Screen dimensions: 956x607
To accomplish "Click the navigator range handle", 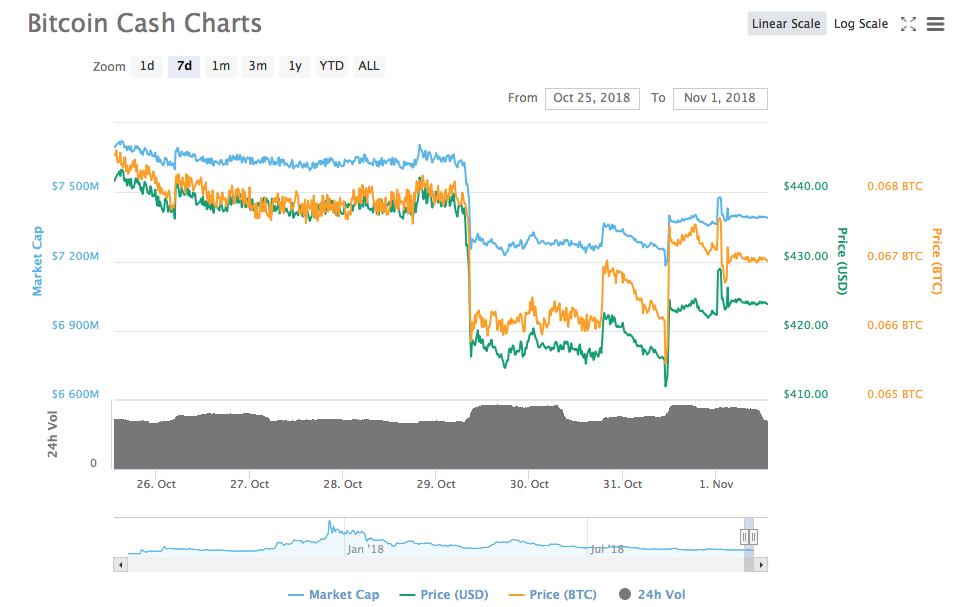I will point(749,537).
